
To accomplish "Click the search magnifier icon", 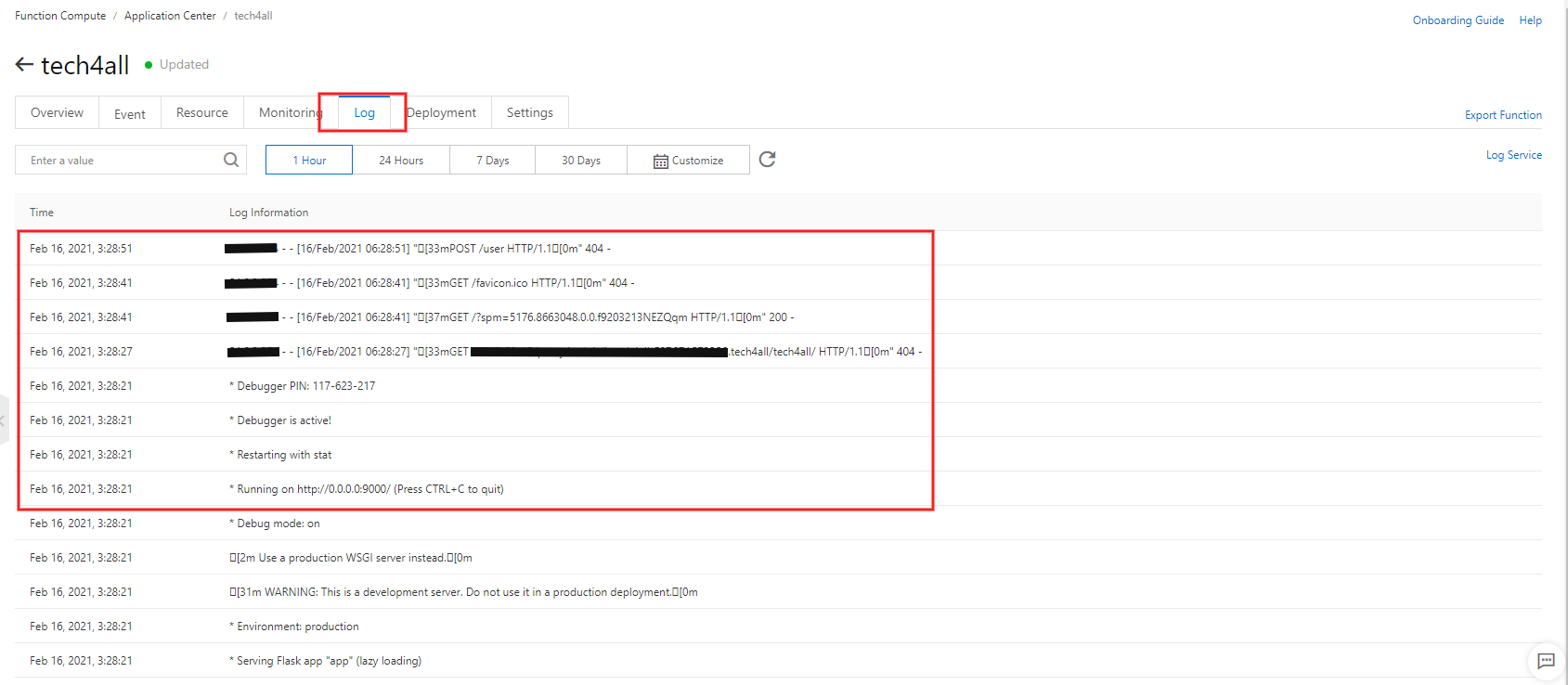I will [x=231, y=160].
